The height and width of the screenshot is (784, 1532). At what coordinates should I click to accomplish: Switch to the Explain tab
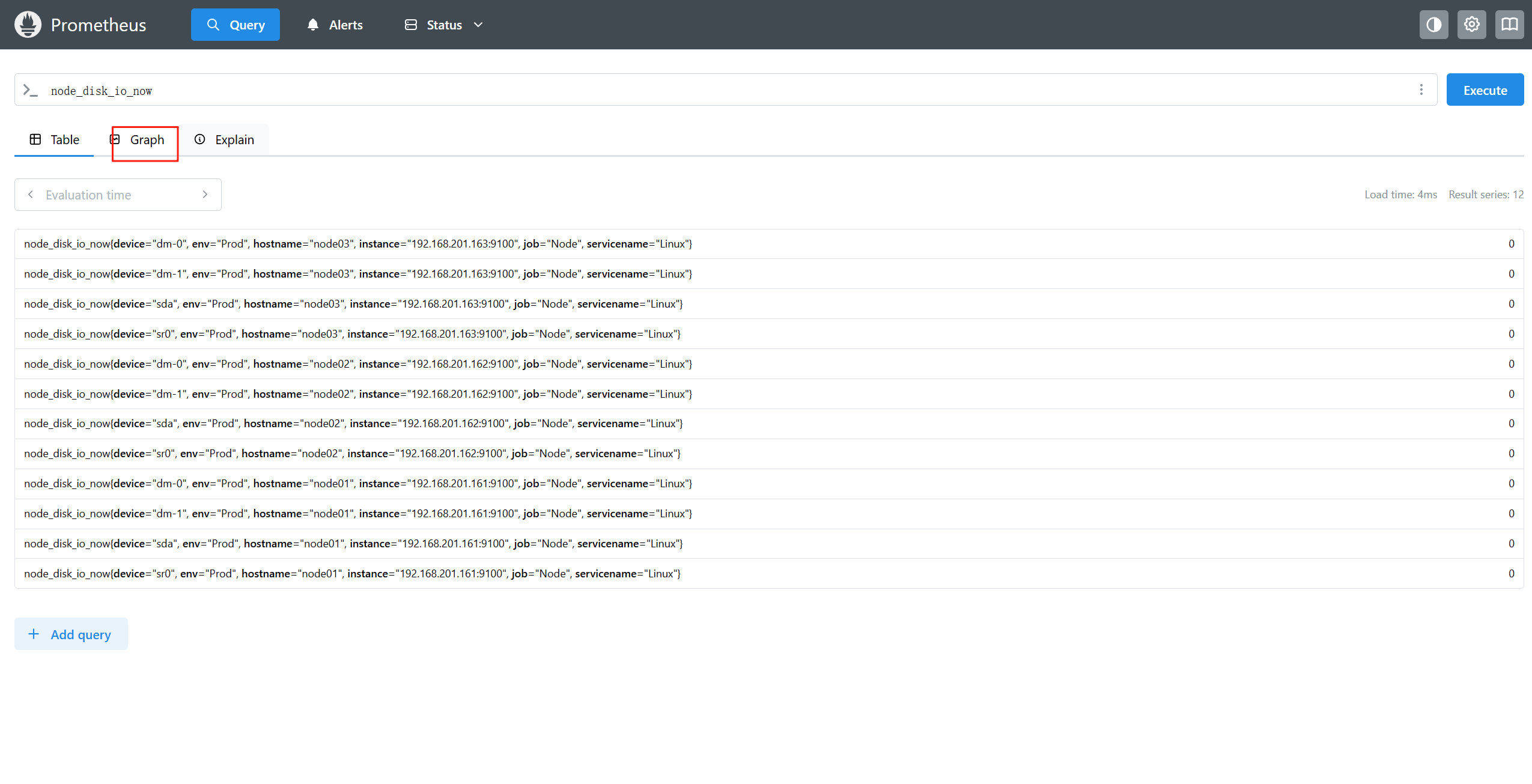pyautogui.click(x=234, y=140)
